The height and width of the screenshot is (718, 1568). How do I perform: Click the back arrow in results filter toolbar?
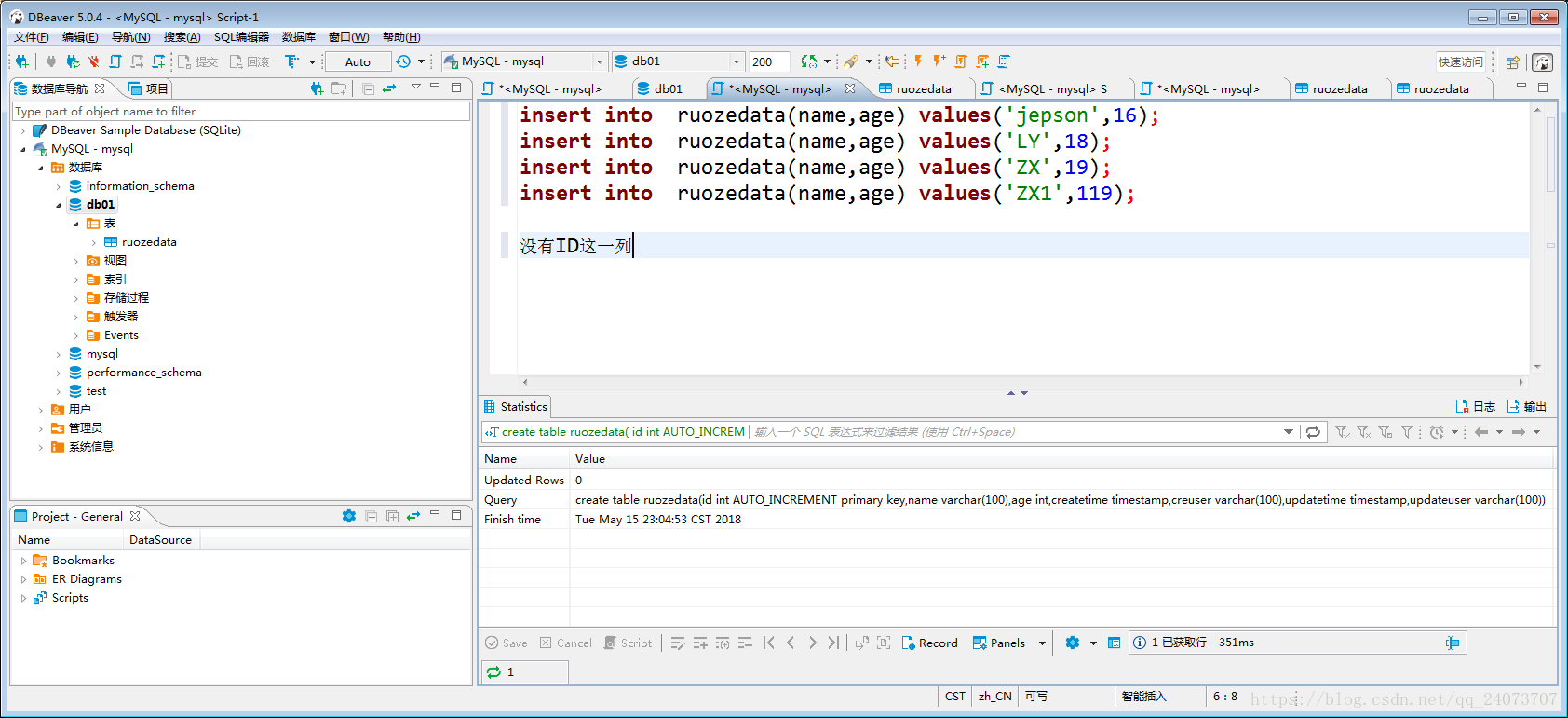point(1481,432)
